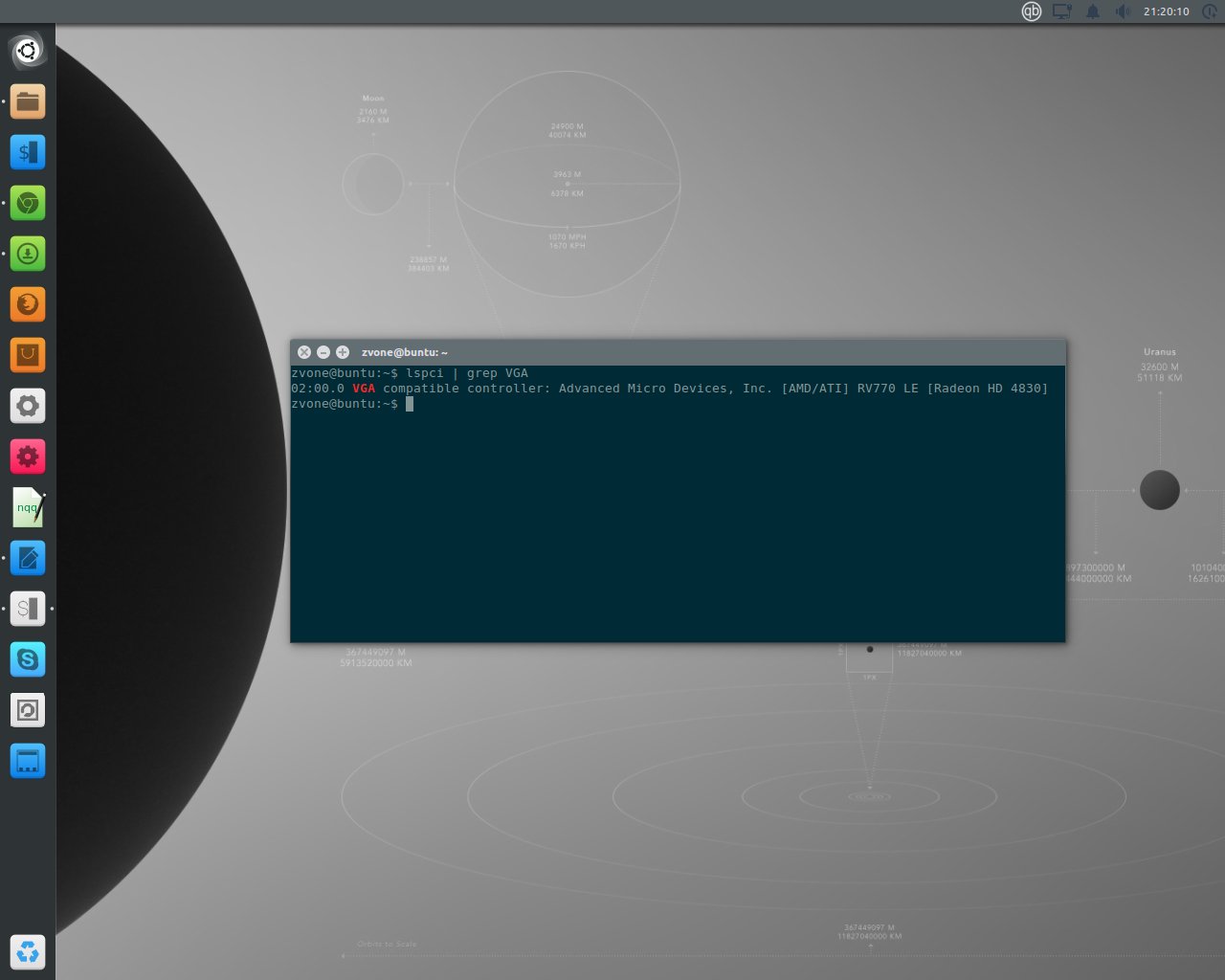
Task: Open Skype from the dock
Action: 28,659
